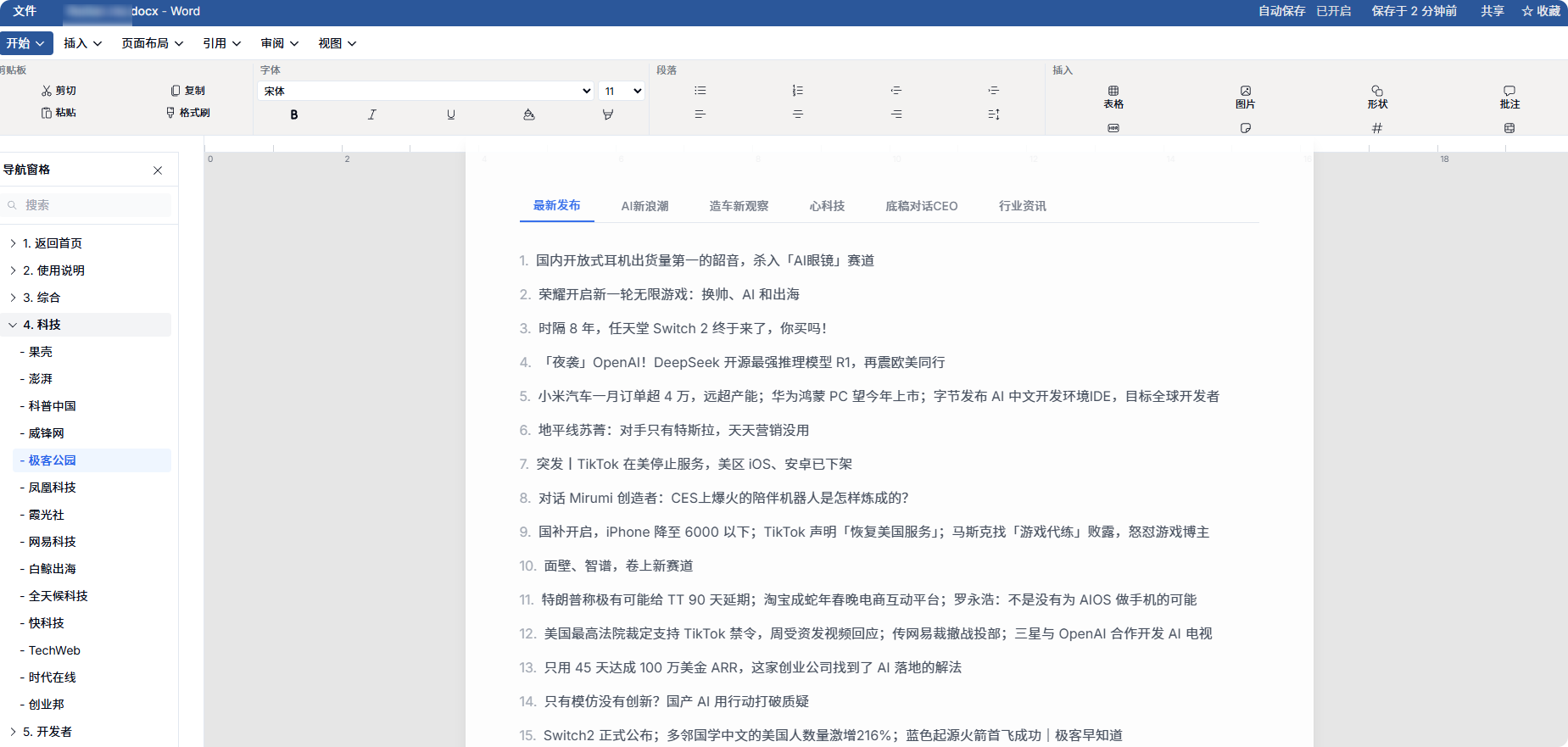Viewport: 1568px width, 747px height.
Task: Open the 插入 menu
Action: [83, 43]
